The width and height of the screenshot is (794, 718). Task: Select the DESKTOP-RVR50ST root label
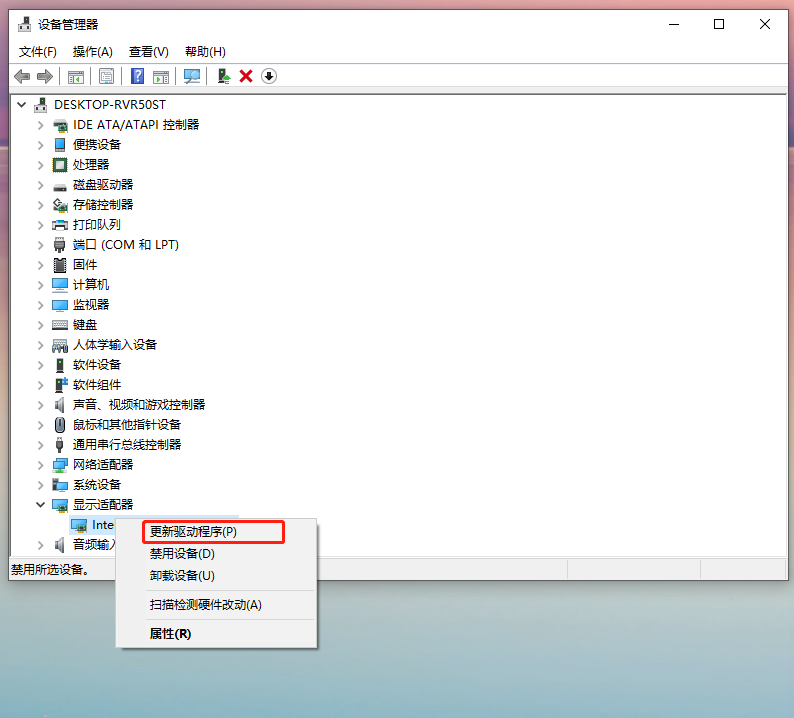point(110,105)
